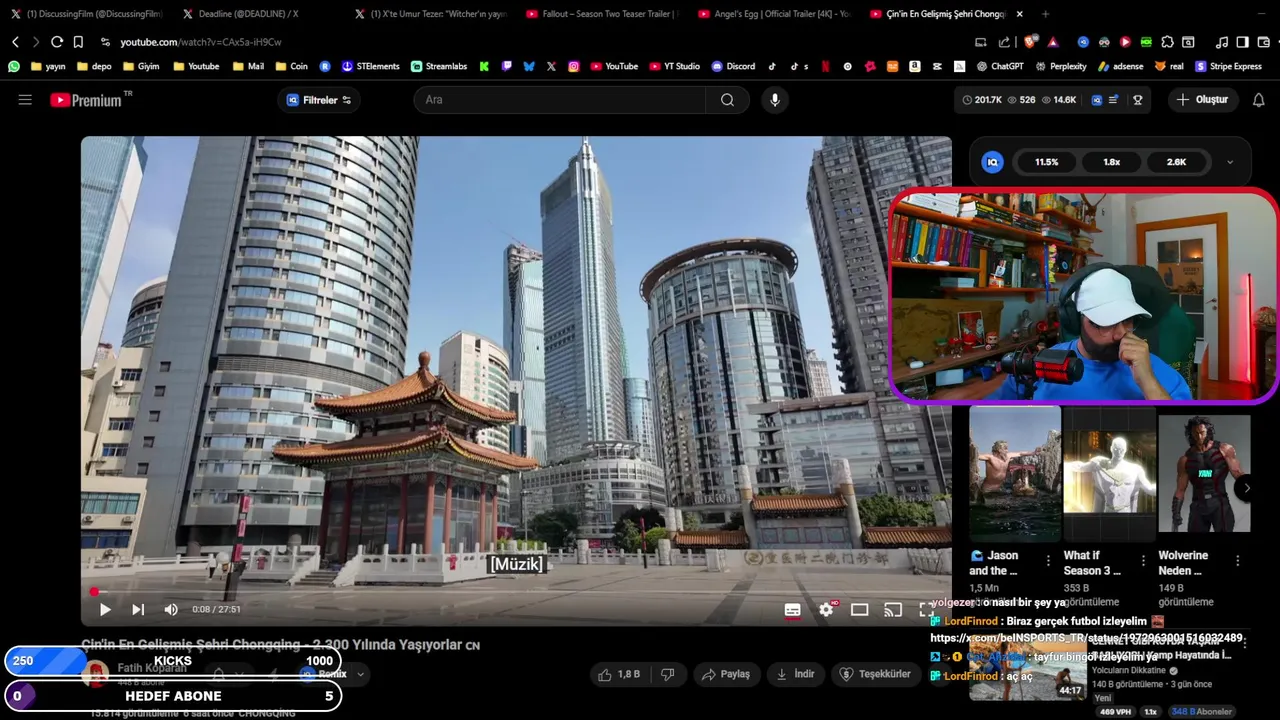Open the YT Studio bookmark

point(675,66)
